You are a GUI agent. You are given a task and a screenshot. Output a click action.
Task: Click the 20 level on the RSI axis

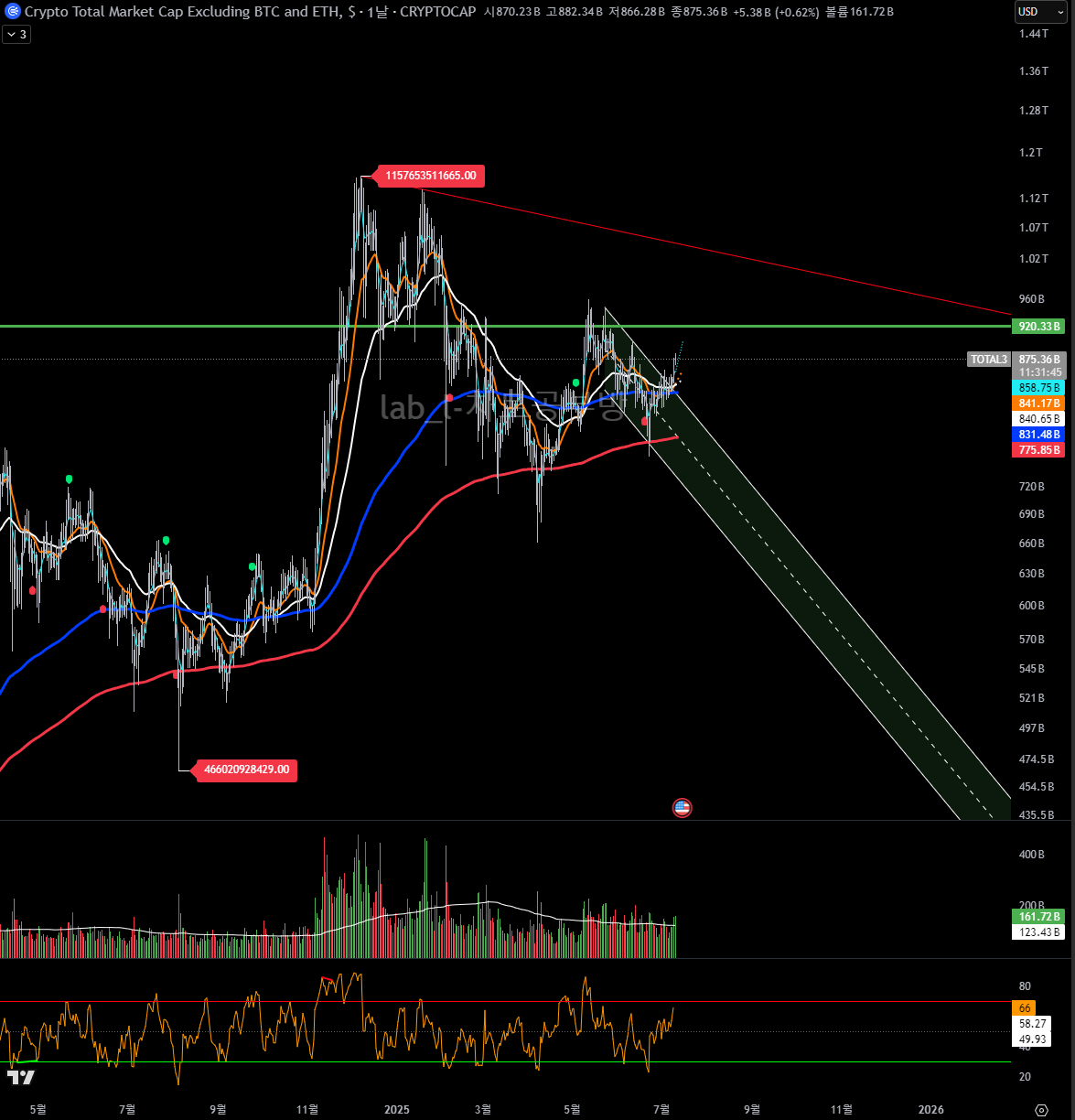click(x=1025, y=1077)
